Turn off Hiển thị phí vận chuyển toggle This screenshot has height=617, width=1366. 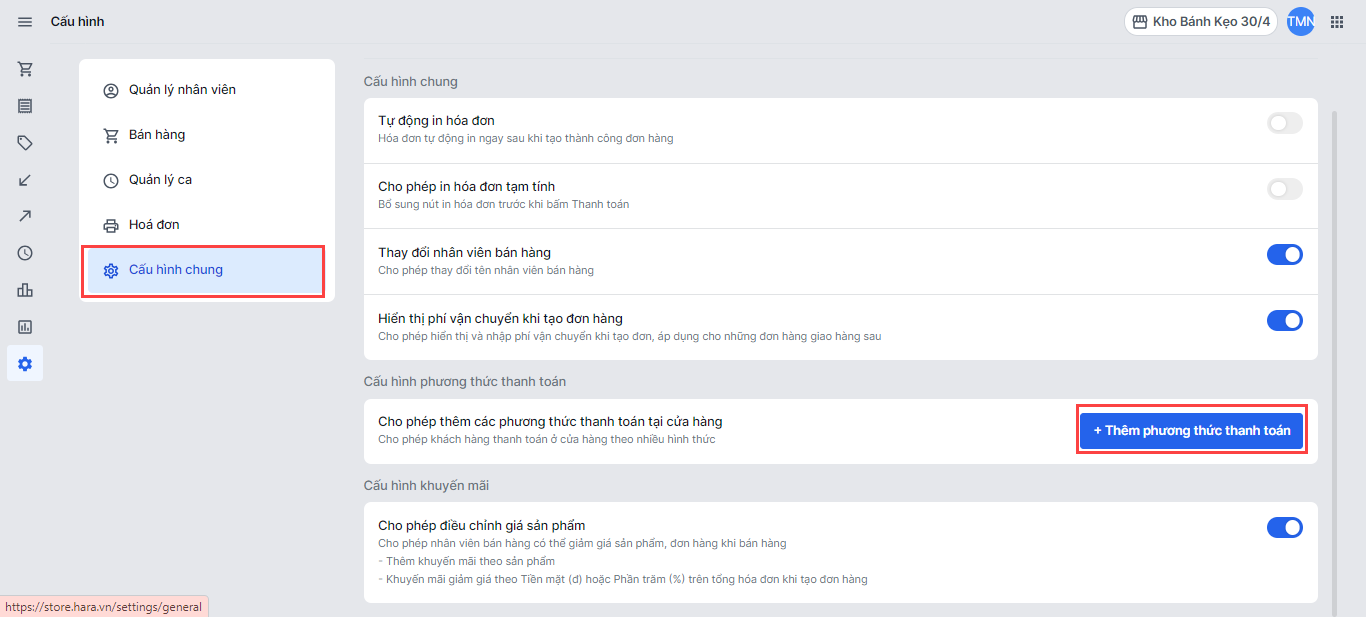pyautogui.click(x=1284, y=320)
